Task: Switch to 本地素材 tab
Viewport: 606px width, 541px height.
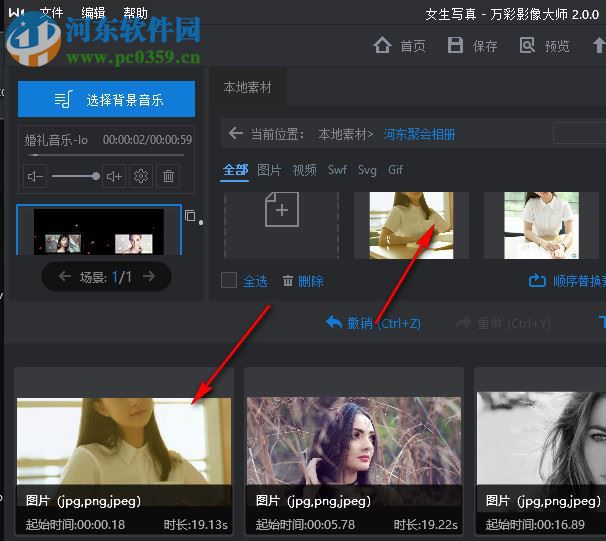Action: [248, 87]
